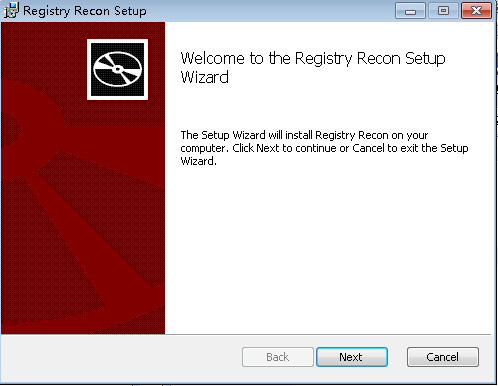Continue installation with the Next button
The height and width of the screenshot is (386, 498).
pos(352,357)
